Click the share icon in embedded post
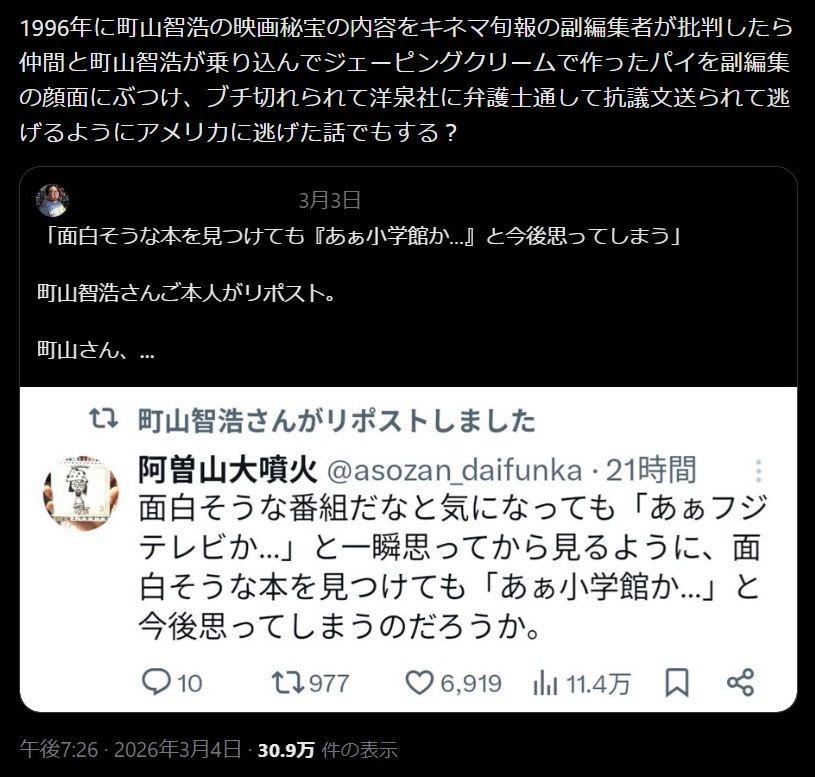 741,682
